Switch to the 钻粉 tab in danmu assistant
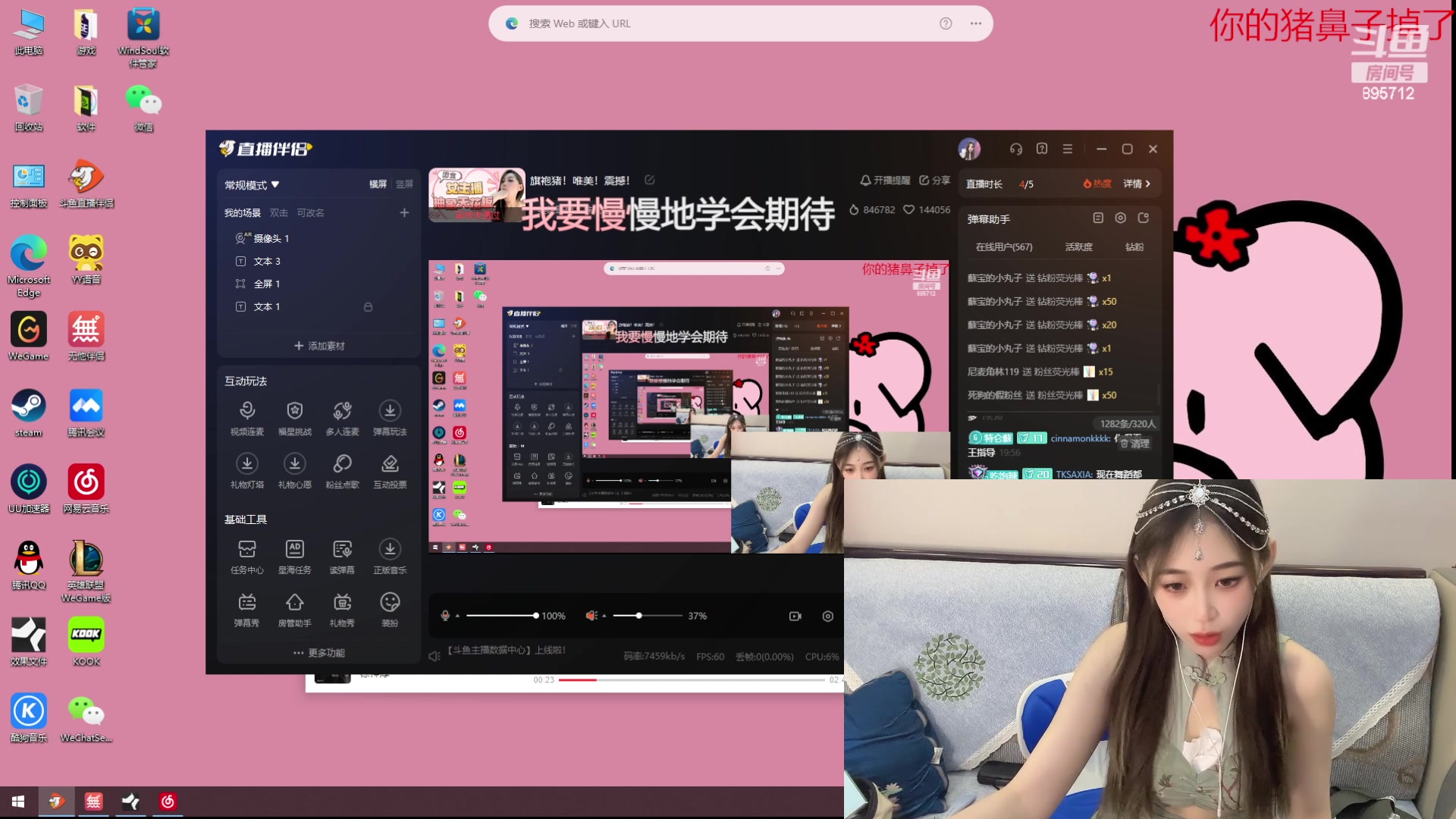 click(x=1133, y=246)
